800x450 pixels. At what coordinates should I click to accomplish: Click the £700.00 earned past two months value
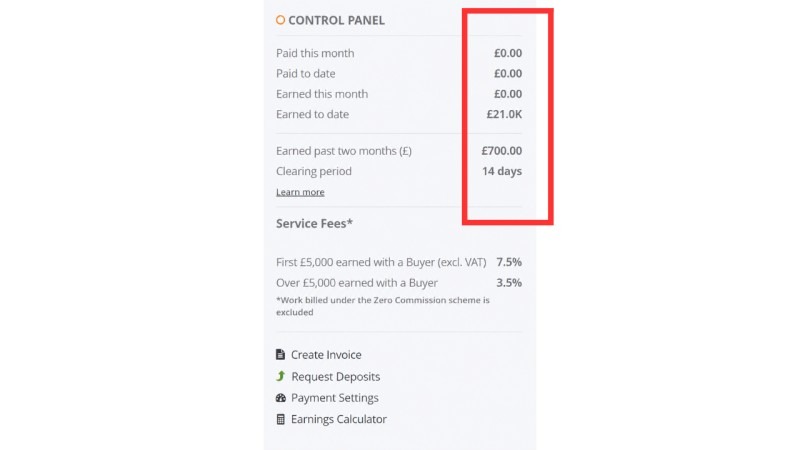(x=502, y=151)
